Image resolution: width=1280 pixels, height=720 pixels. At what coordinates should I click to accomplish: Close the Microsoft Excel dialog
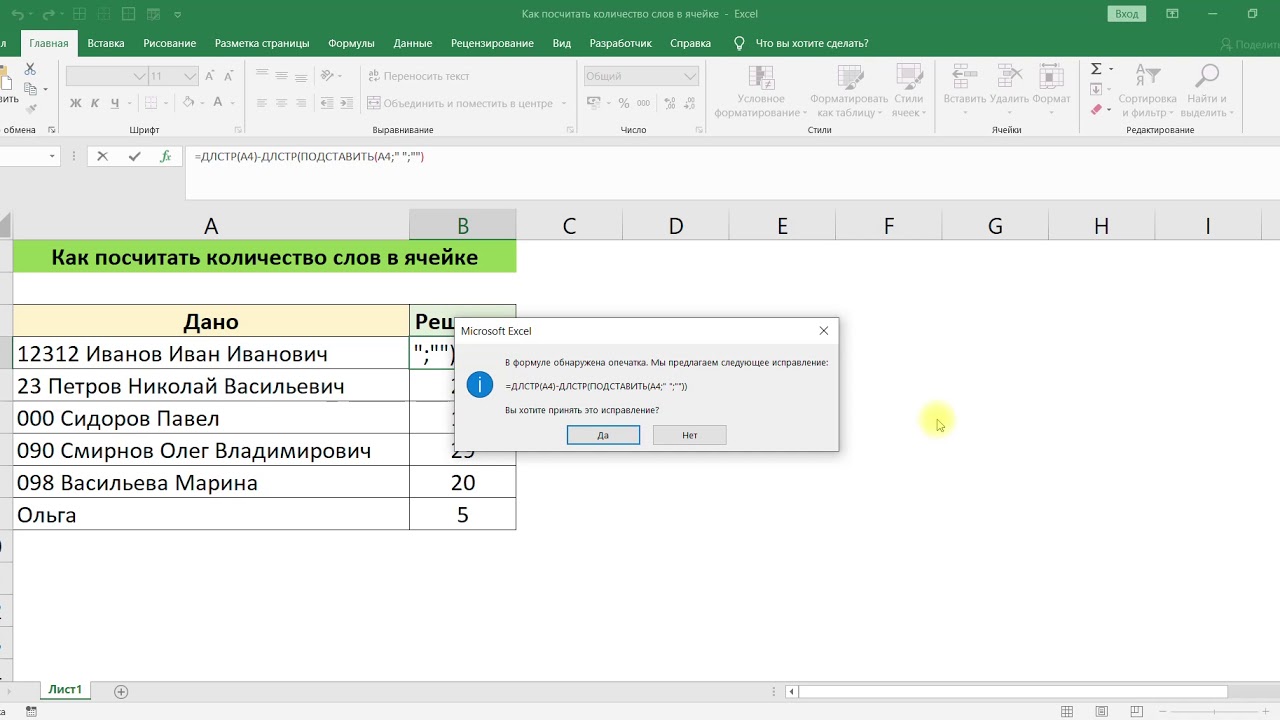point(824,331)
